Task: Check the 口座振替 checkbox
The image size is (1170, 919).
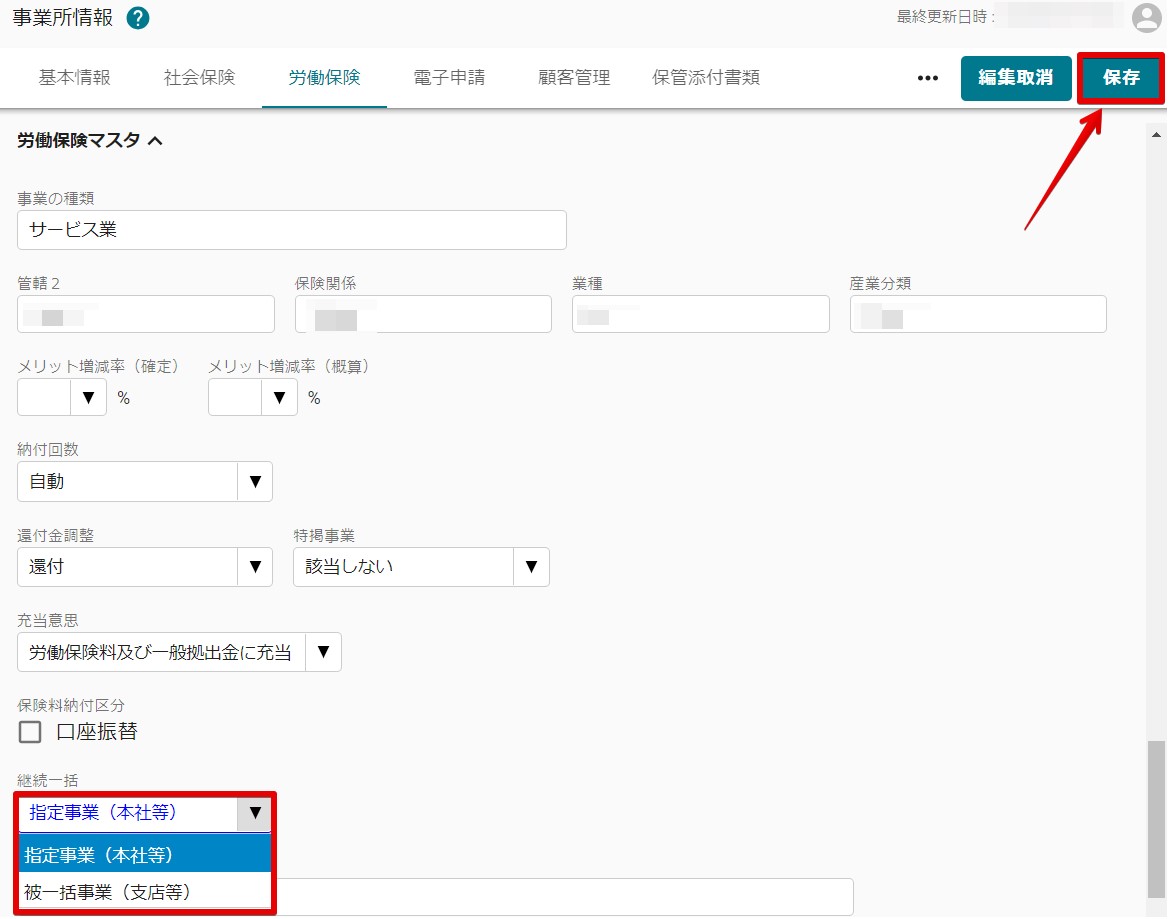Action: coord(31,732)
